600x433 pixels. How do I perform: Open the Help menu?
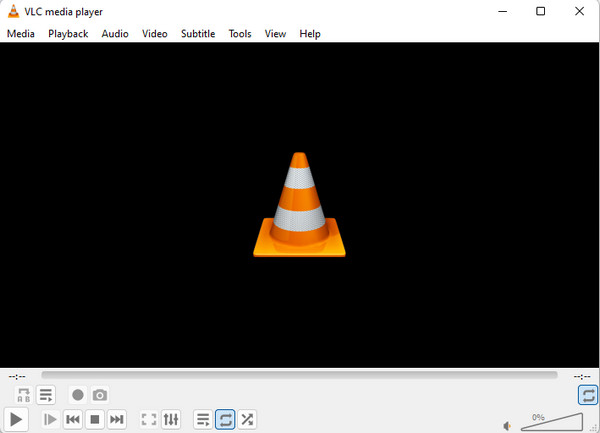310,34
